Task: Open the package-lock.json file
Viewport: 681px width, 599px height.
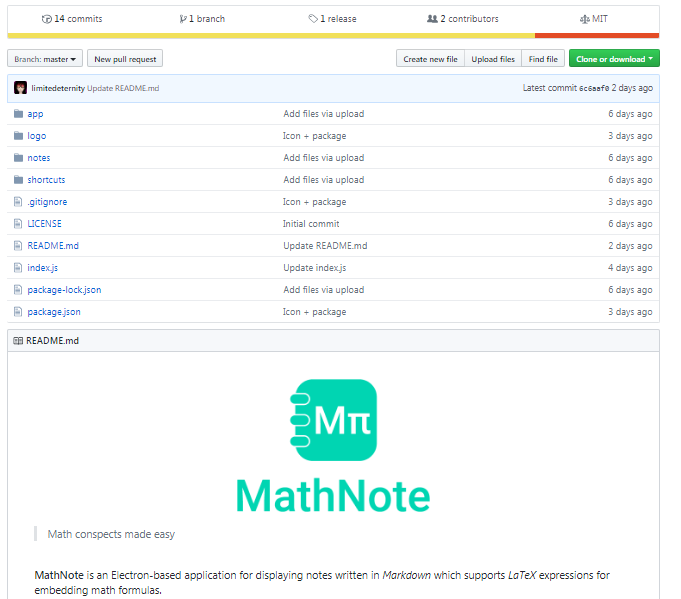Action: tap(64, 290)
